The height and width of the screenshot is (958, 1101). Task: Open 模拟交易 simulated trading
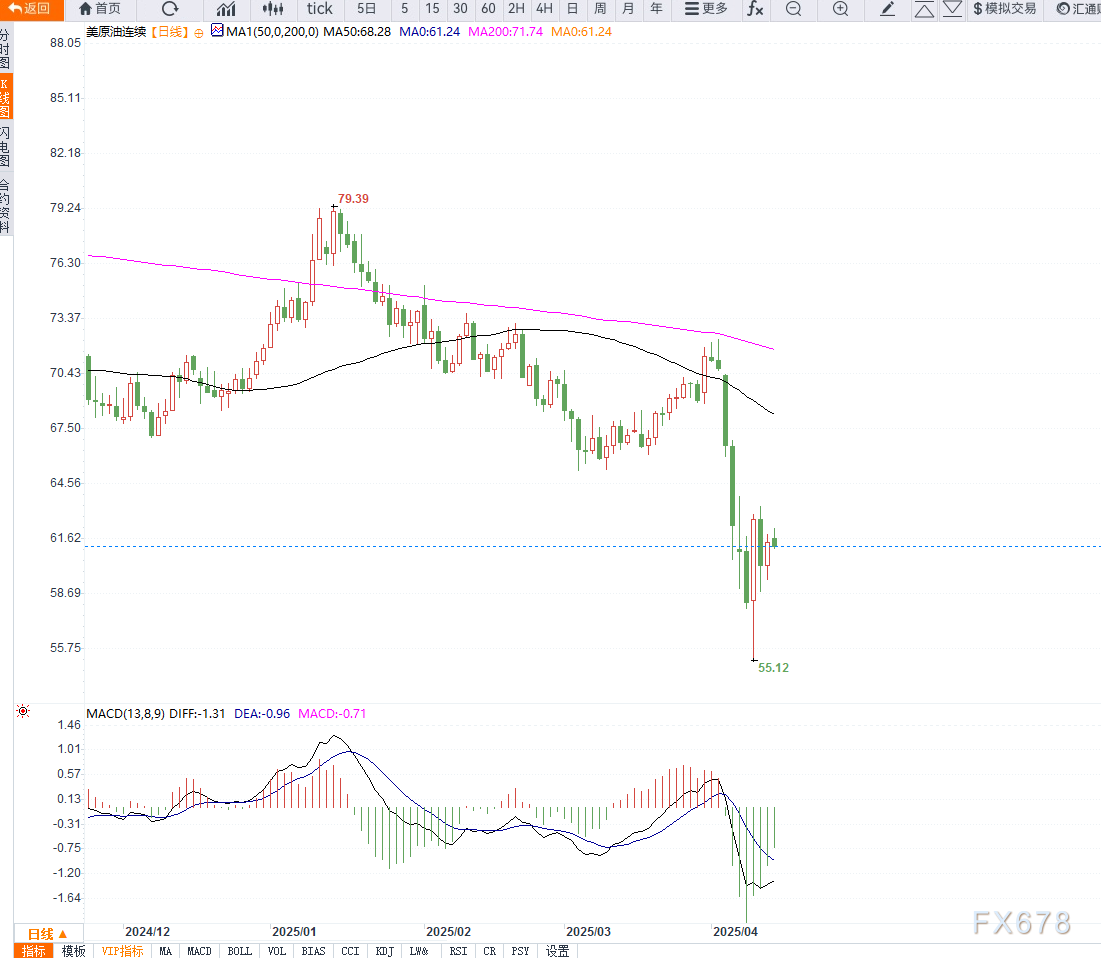pyautogui.click(x=1004, y=9)
